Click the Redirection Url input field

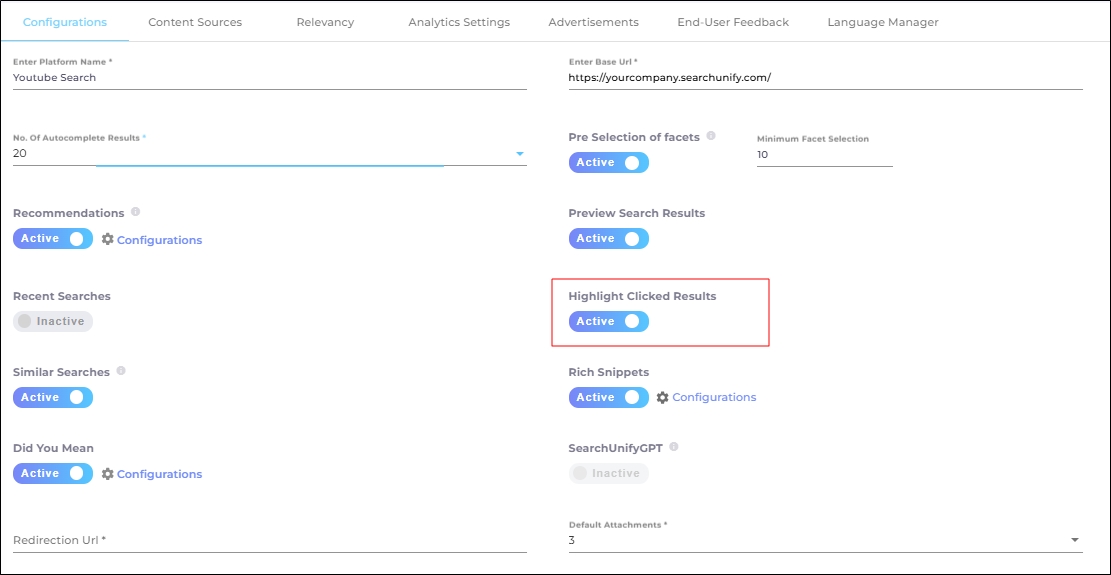tap(269, 540)
